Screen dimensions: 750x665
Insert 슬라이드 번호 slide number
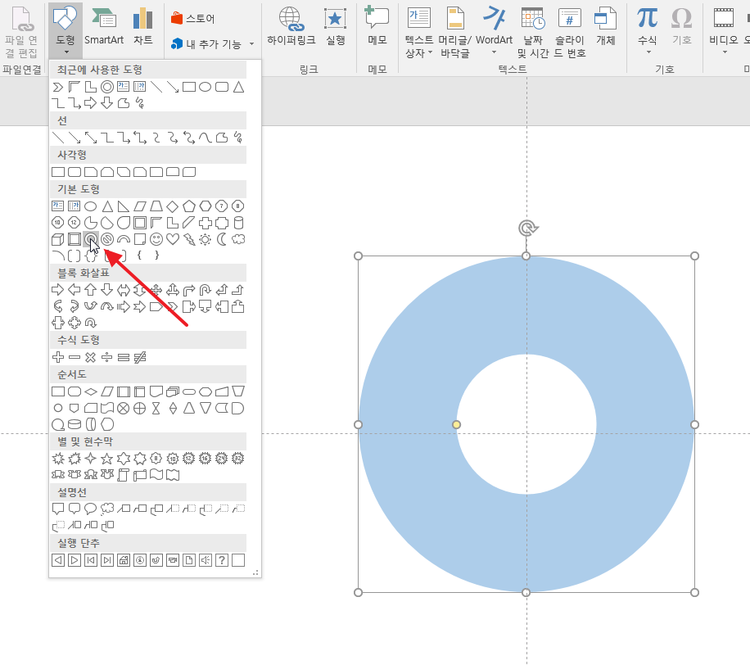[570, 33]
